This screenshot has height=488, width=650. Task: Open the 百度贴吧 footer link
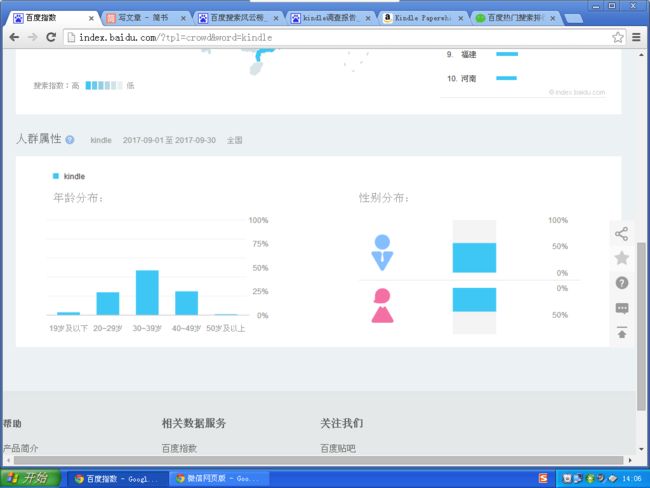click(338, 448)
